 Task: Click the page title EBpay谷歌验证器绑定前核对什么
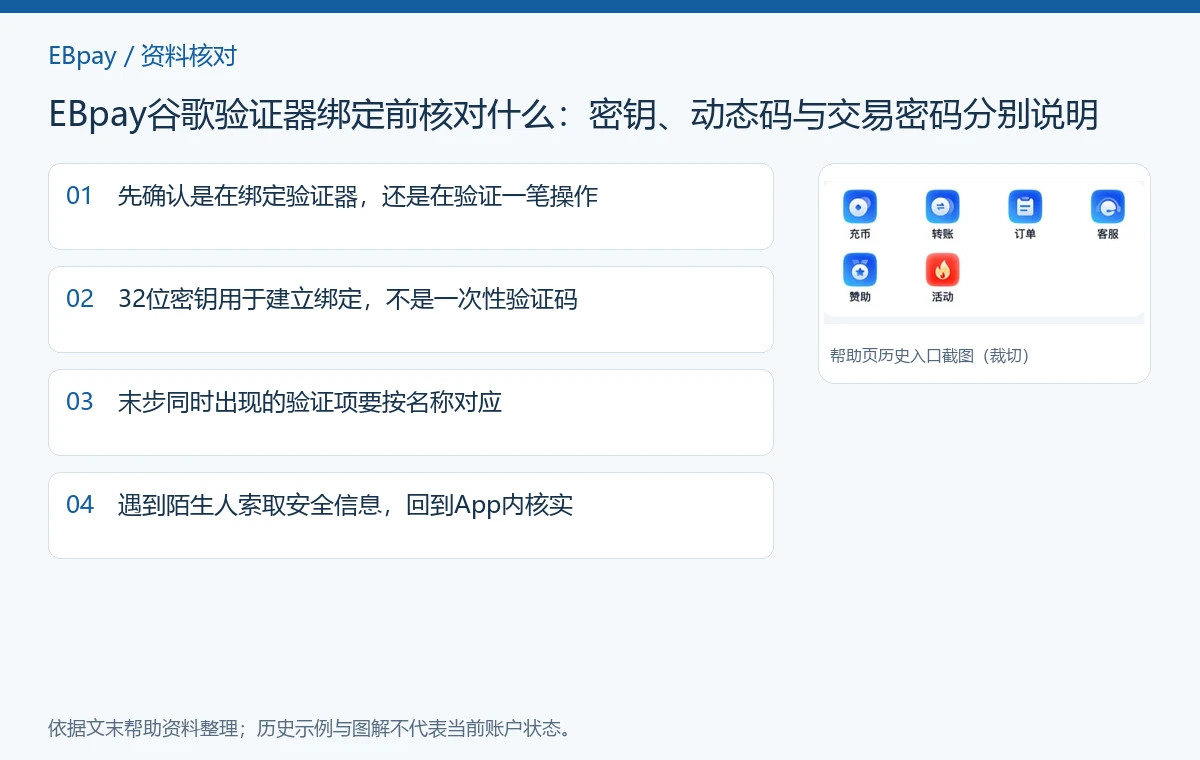click(x=573, y=115)
